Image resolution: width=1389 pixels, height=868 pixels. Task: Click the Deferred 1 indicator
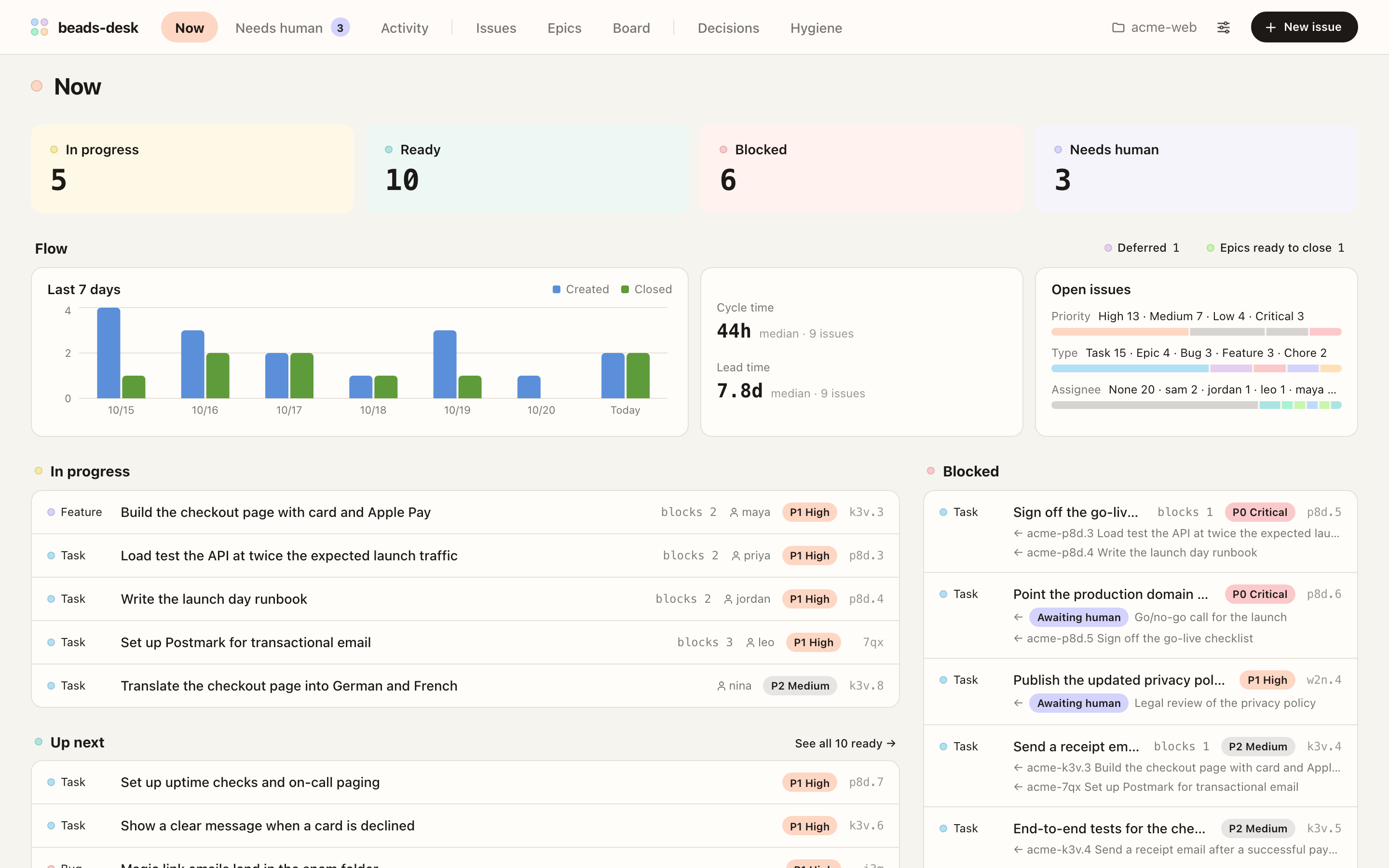tap(1142, 248)
